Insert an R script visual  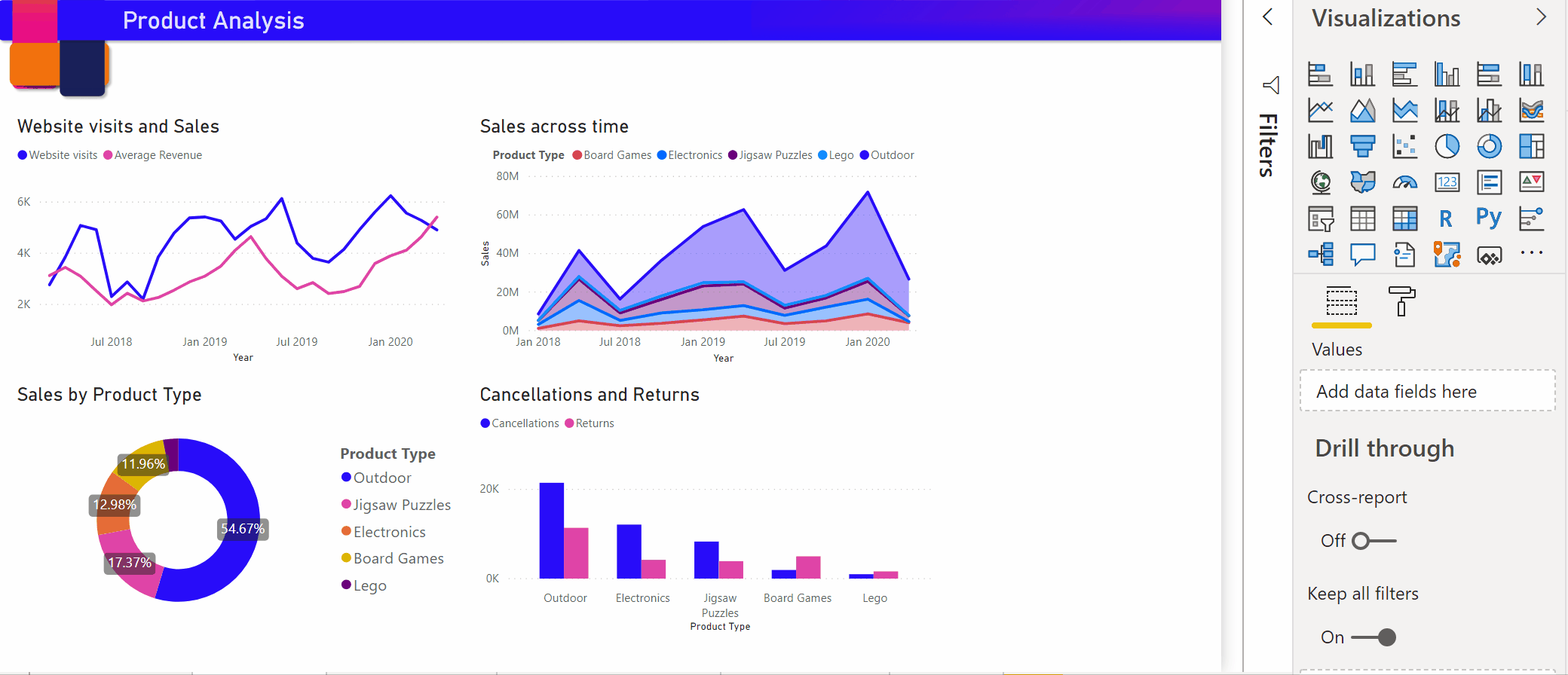pos(1445,218)
